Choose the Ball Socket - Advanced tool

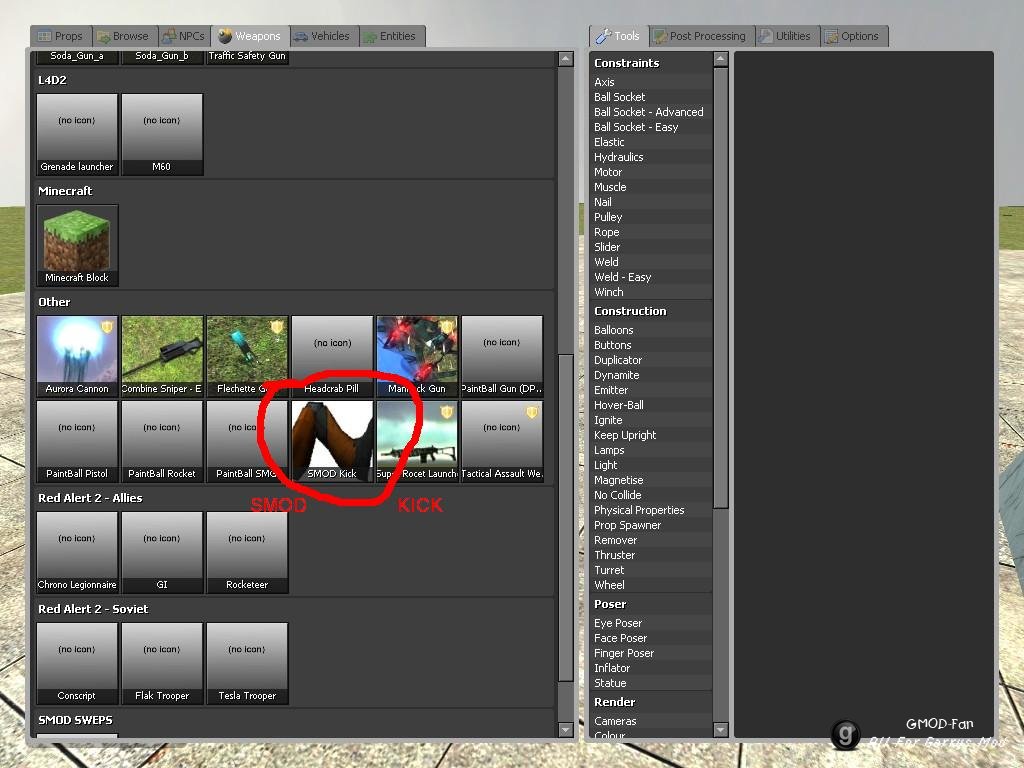click(x=650, y=112)
